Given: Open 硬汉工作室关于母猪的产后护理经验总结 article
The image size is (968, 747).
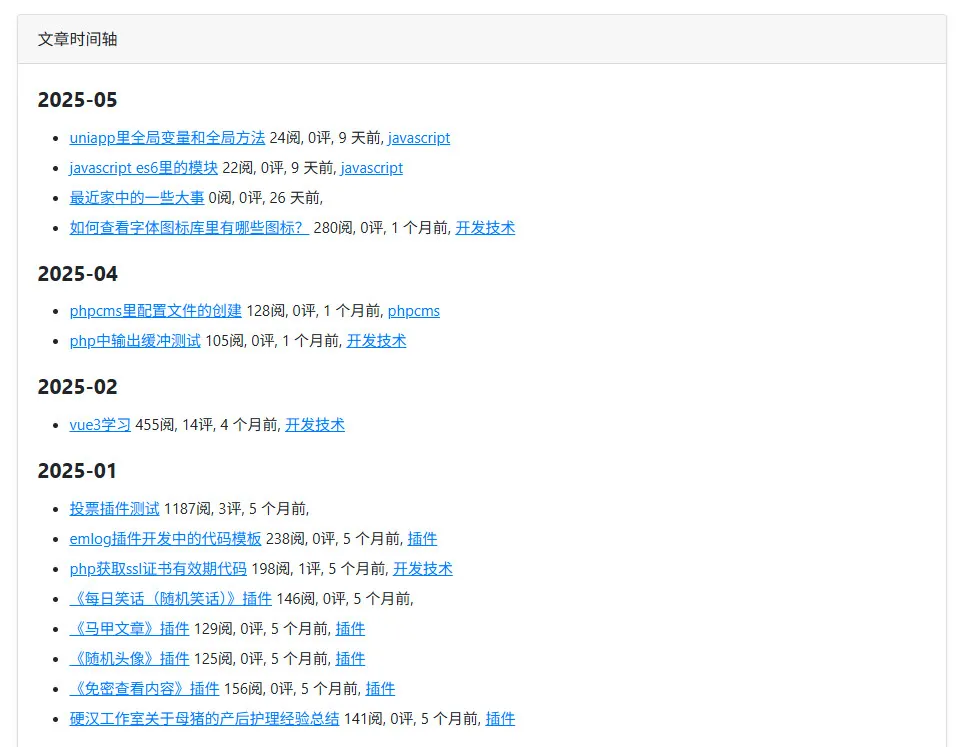Looking at the screenshot, I should pyautogui.click(x=204, y=719).
